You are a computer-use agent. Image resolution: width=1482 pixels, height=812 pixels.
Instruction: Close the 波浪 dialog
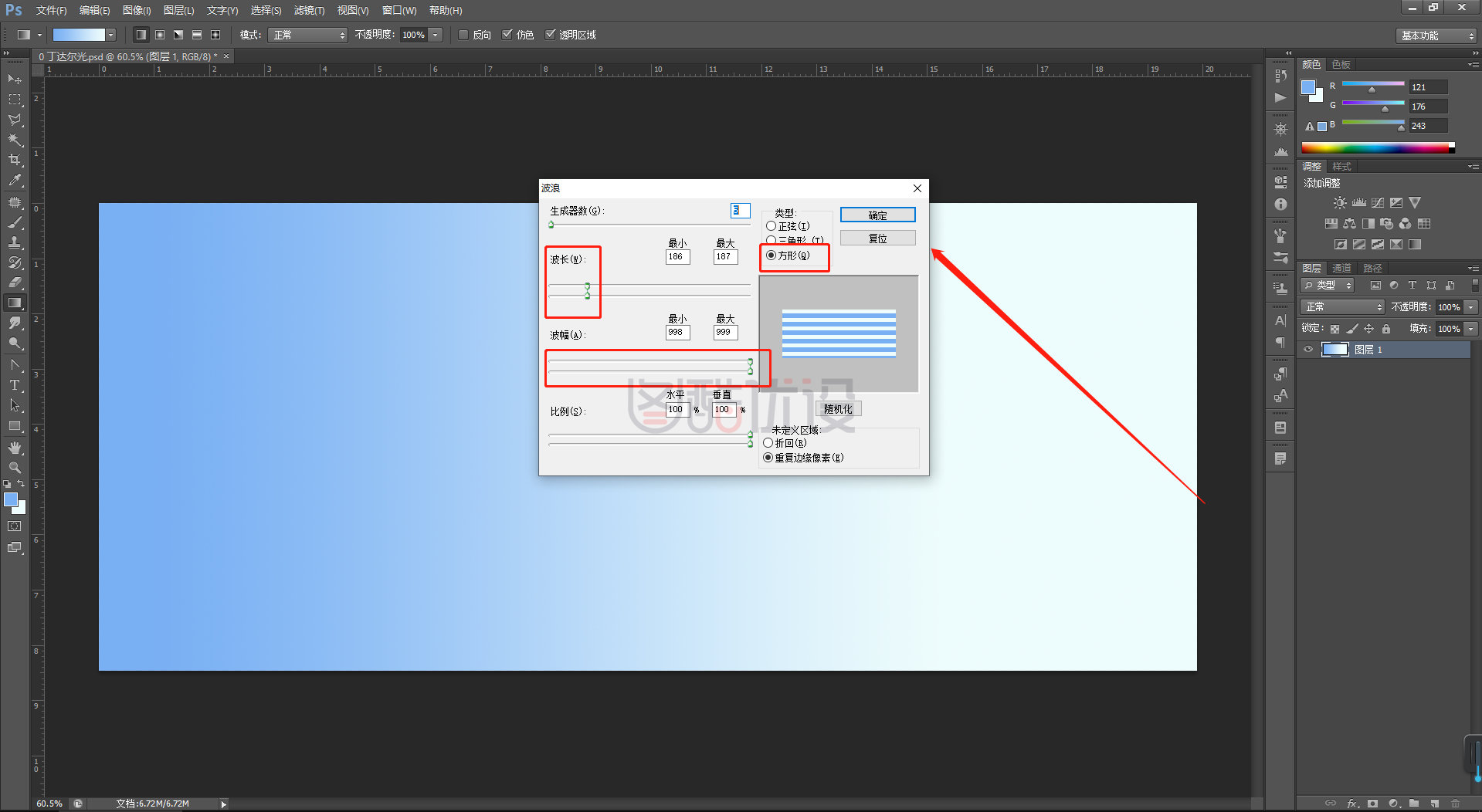[x=917, y=188]
